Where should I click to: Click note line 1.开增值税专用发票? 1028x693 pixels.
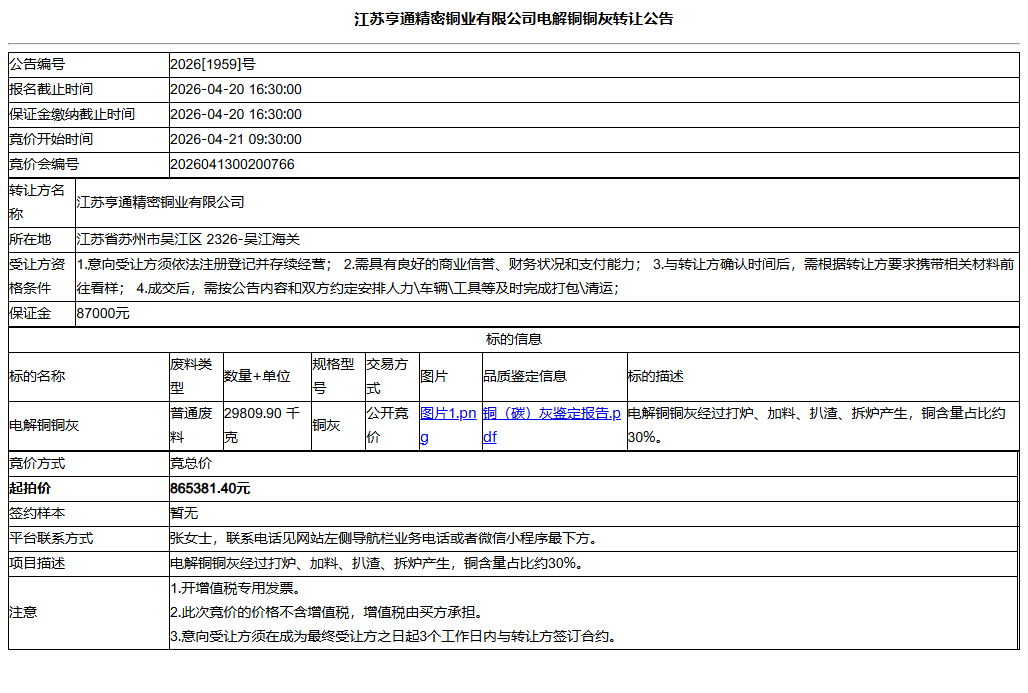(x=237, y=588)
